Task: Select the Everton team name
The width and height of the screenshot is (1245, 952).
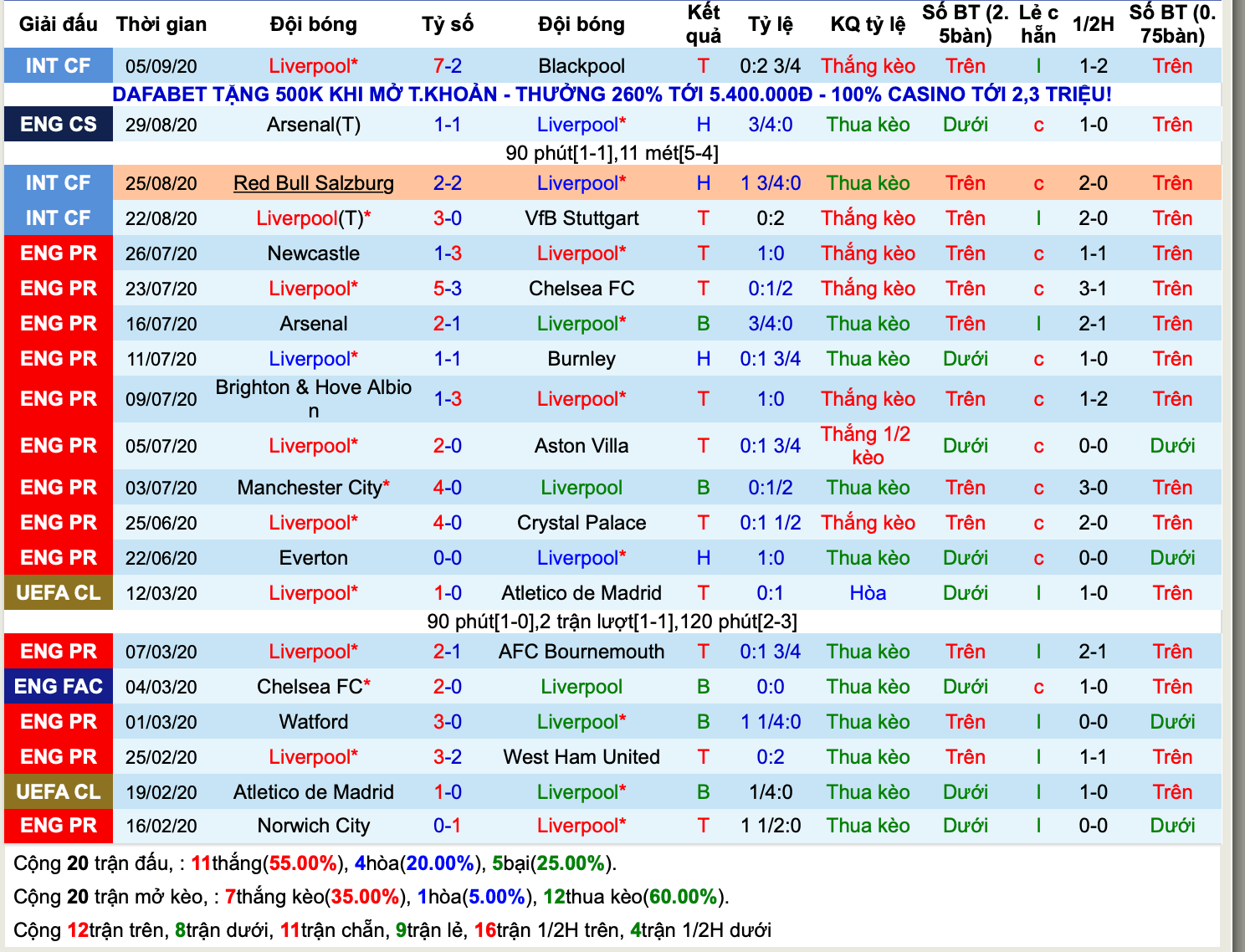Action: pyautogui.click(x=314, y=558)
